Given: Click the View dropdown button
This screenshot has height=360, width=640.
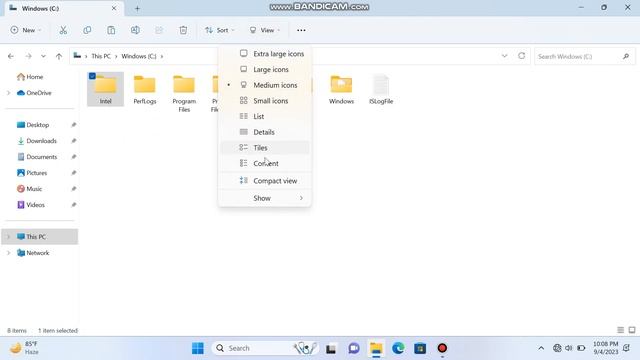Looking at the screenshot, I should pos(265,30).
